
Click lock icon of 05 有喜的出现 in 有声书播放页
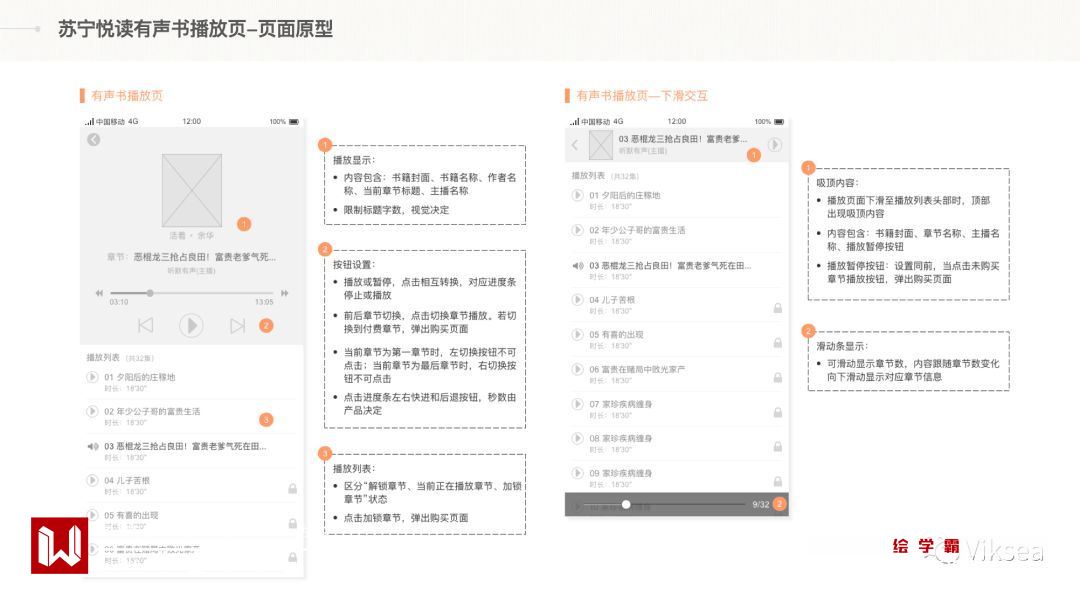pos(293,524)
